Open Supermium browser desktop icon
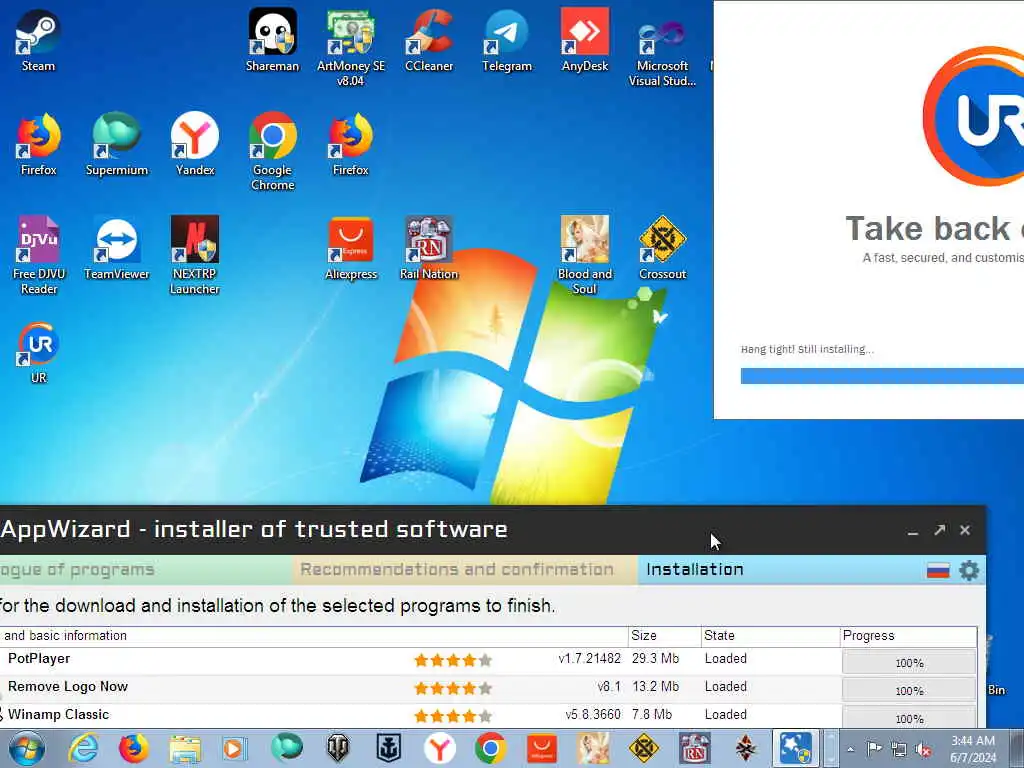This screenshot has width=1024, height=768. (116, 144)
